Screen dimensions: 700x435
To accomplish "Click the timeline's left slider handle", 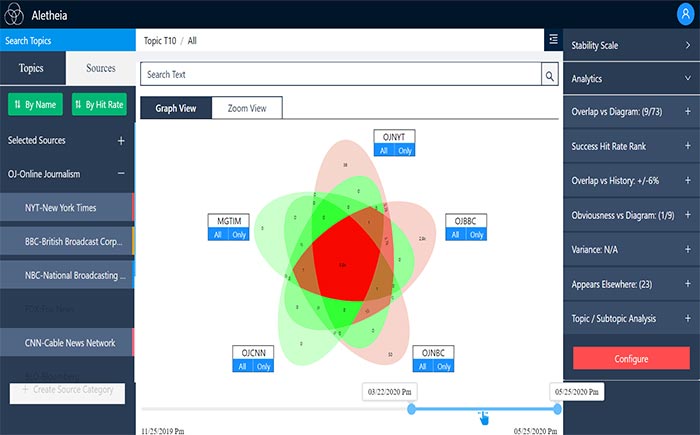I will (411, 409).
